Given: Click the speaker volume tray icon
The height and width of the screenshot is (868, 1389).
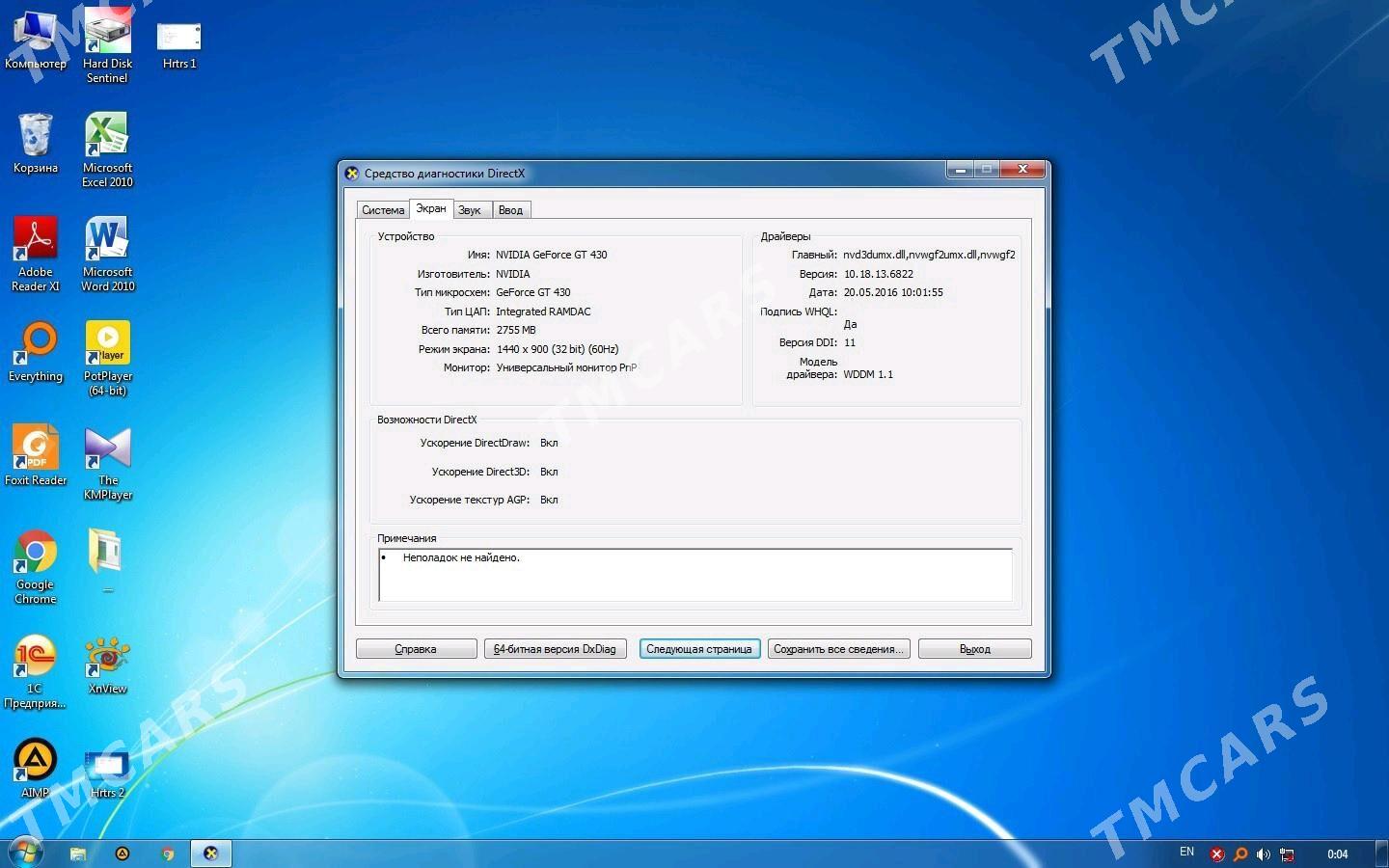Looking at the screenshot, I should pos(1264,854).
